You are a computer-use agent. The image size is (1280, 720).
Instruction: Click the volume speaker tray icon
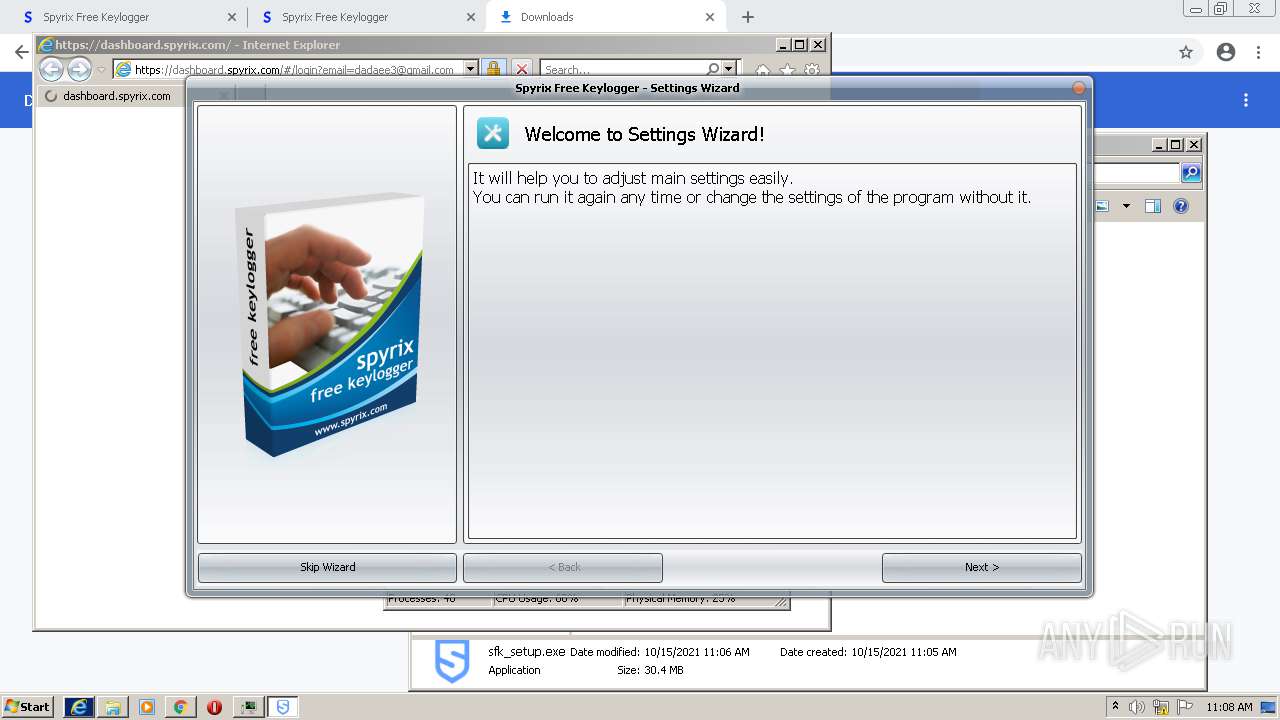pos(1136,707)
